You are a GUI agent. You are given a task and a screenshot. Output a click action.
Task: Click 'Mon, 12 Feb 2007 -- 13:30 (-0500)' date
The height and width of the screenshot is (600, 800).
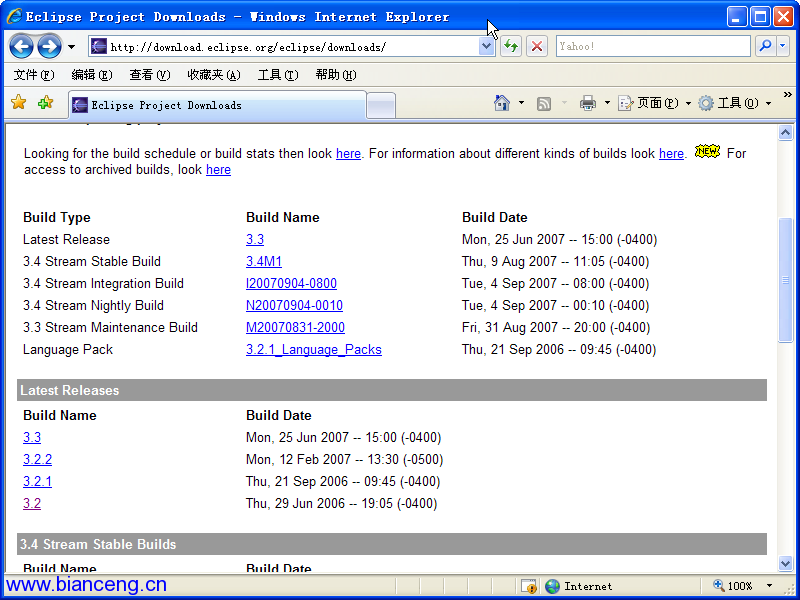344,460
